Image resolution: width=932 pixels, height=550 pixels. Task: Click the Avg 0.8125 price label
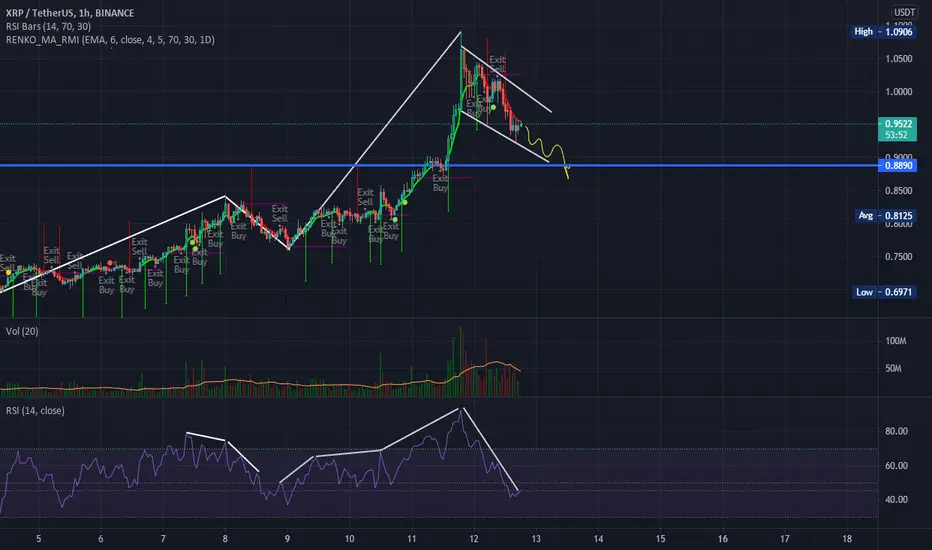[885, 215]
